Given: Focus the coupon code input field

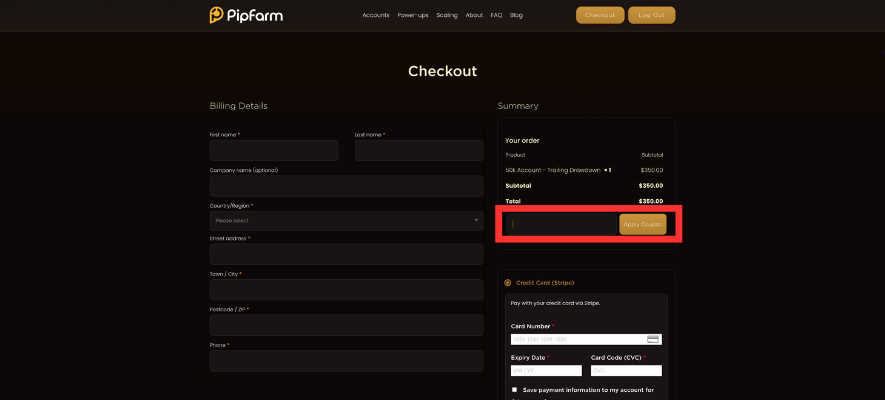Looking at the screenshot, I should pos(561,224).
